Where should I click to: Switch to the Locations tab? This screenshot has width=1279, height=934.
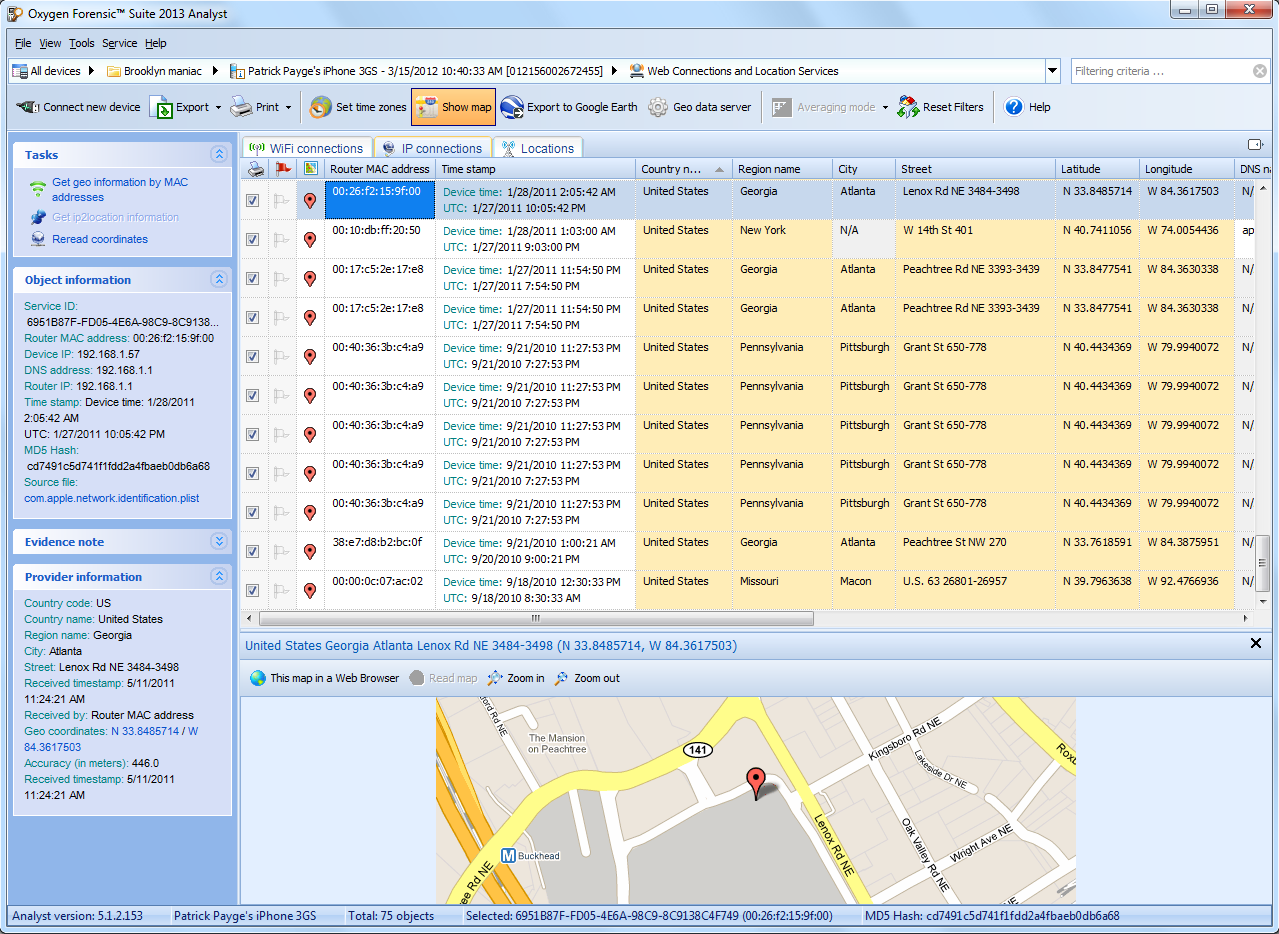point(537,148)
